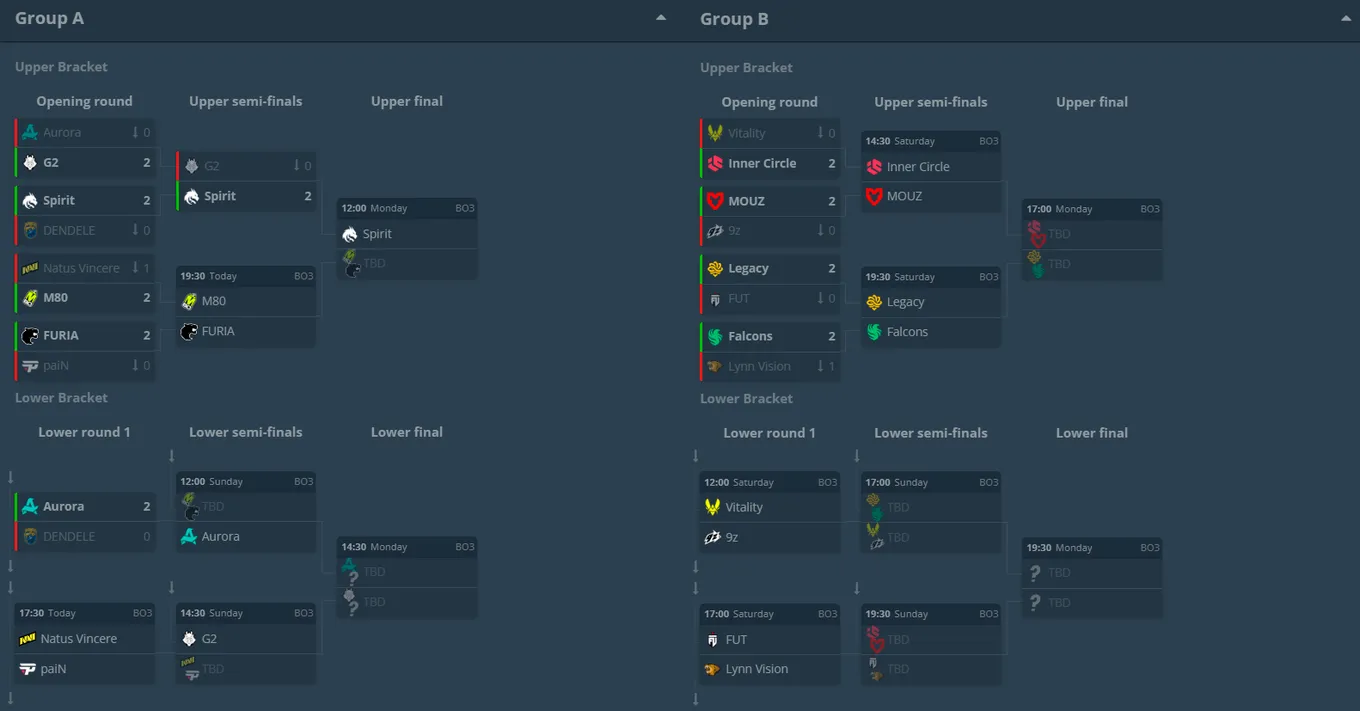Click paiN logo in 17:30 Today match

[x=28, y=669]
